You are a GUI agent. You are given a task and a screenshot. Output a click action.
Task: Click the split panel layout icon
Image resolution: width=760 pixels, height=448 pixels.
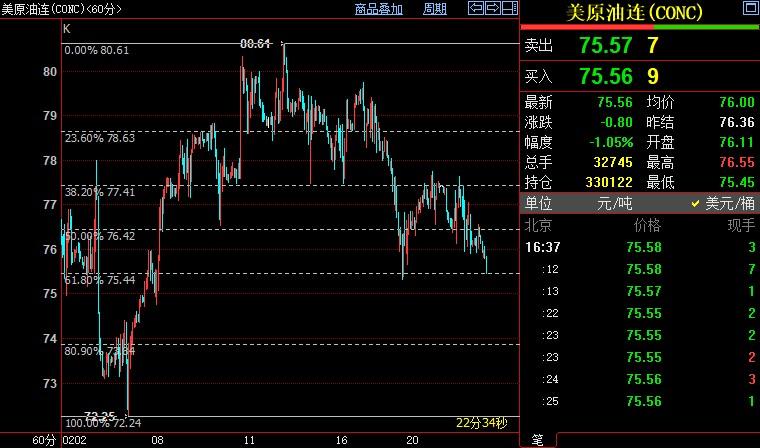click(509, 9)
